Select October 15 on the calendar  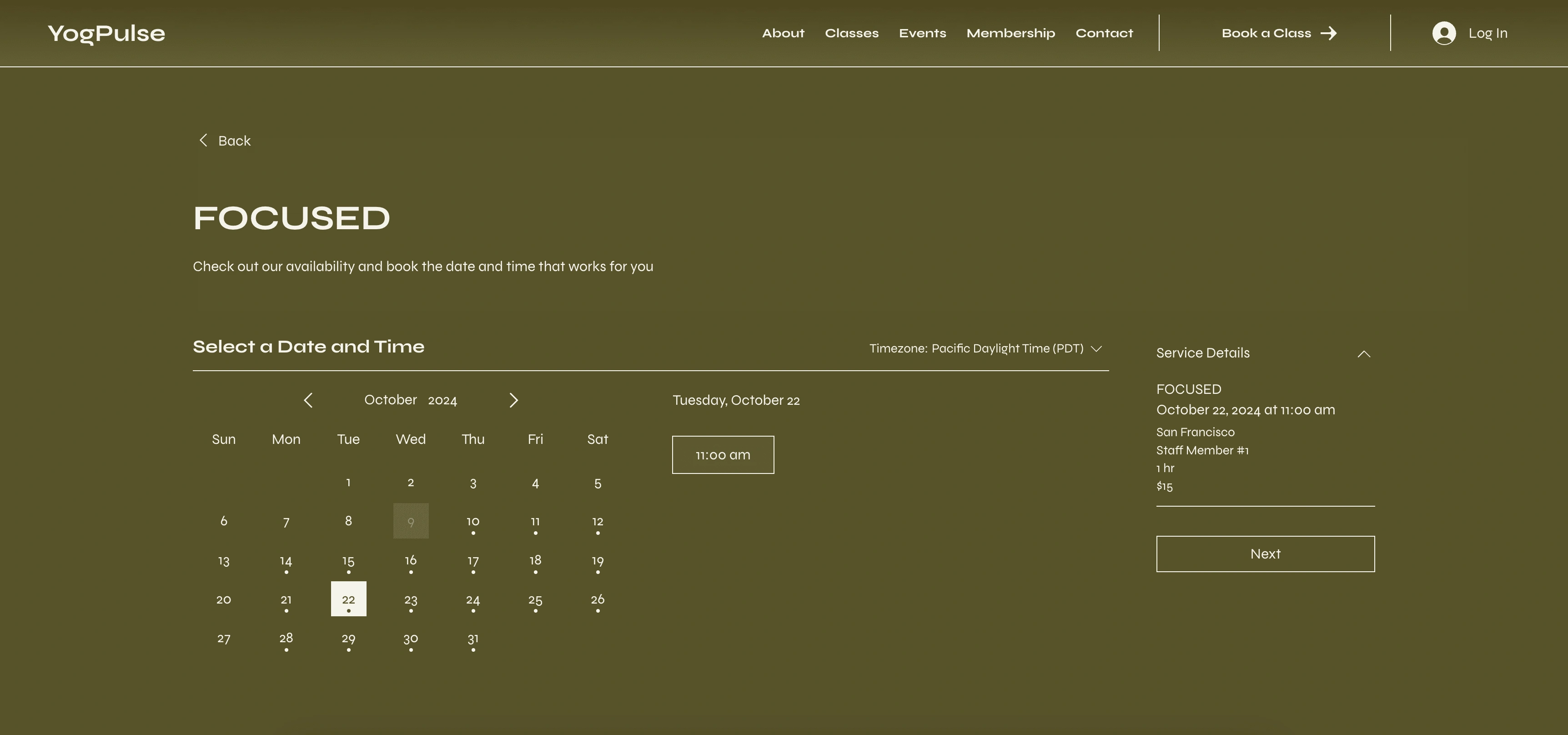(348, 561)
